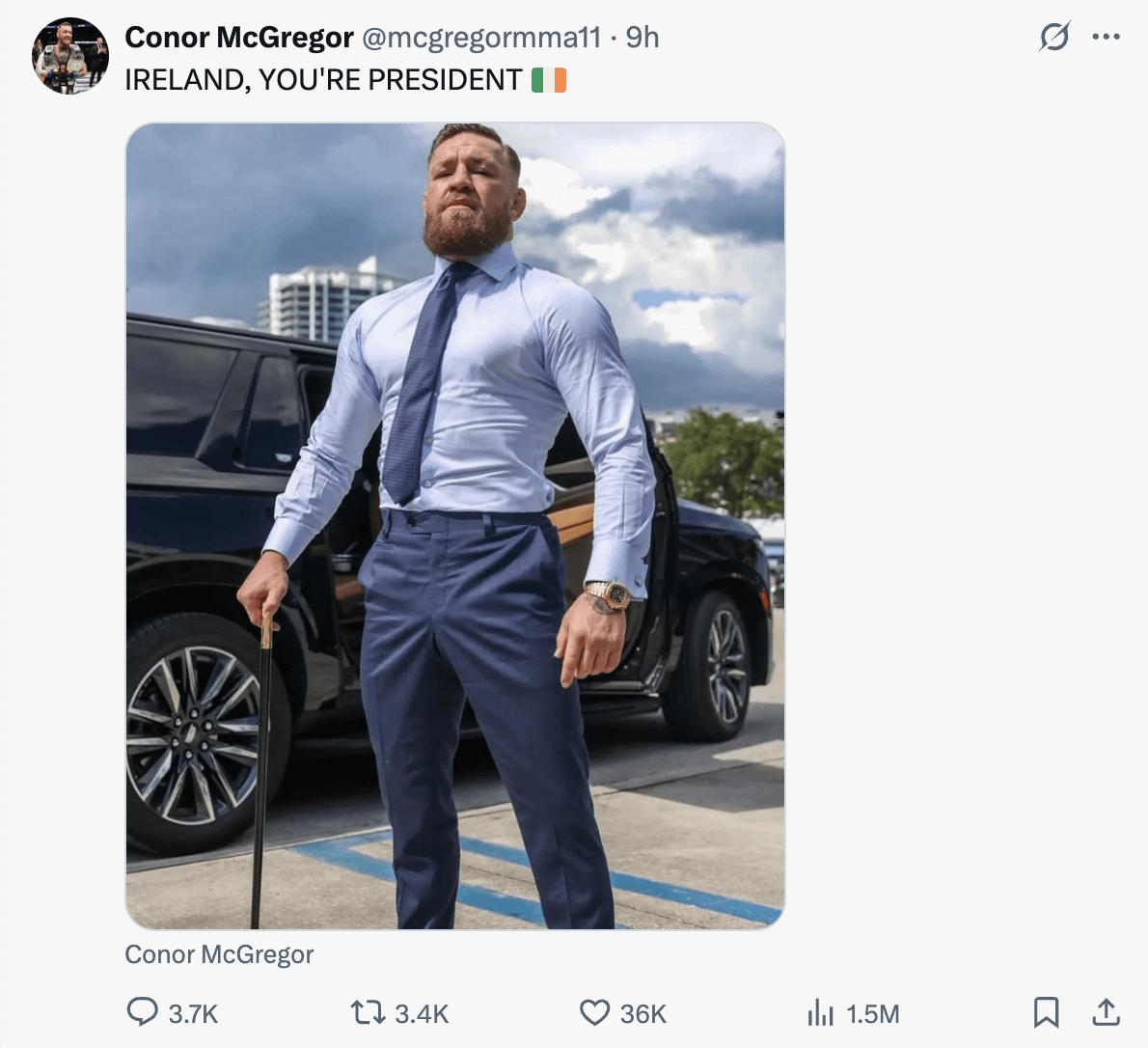The height and width of the screenshot is (1048, 1148).
Task: Click the share upload arrow icon
Action: (x=1106, y=1012)
